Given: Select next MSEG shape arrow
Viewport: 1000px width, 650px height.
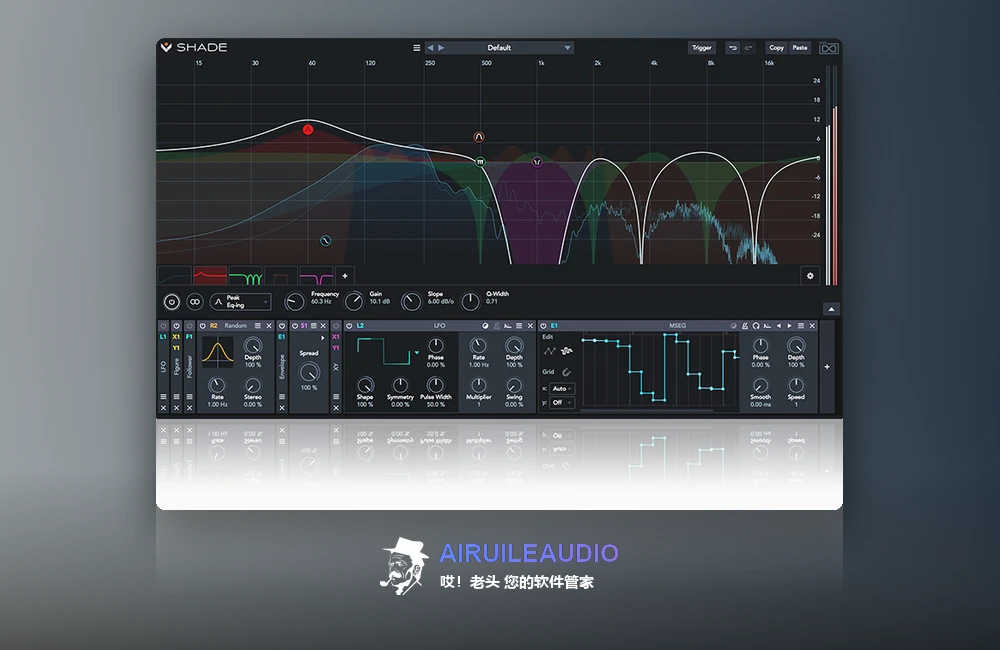Looking at the screenshot, I should pyautogui.click(x=790, y=326).
